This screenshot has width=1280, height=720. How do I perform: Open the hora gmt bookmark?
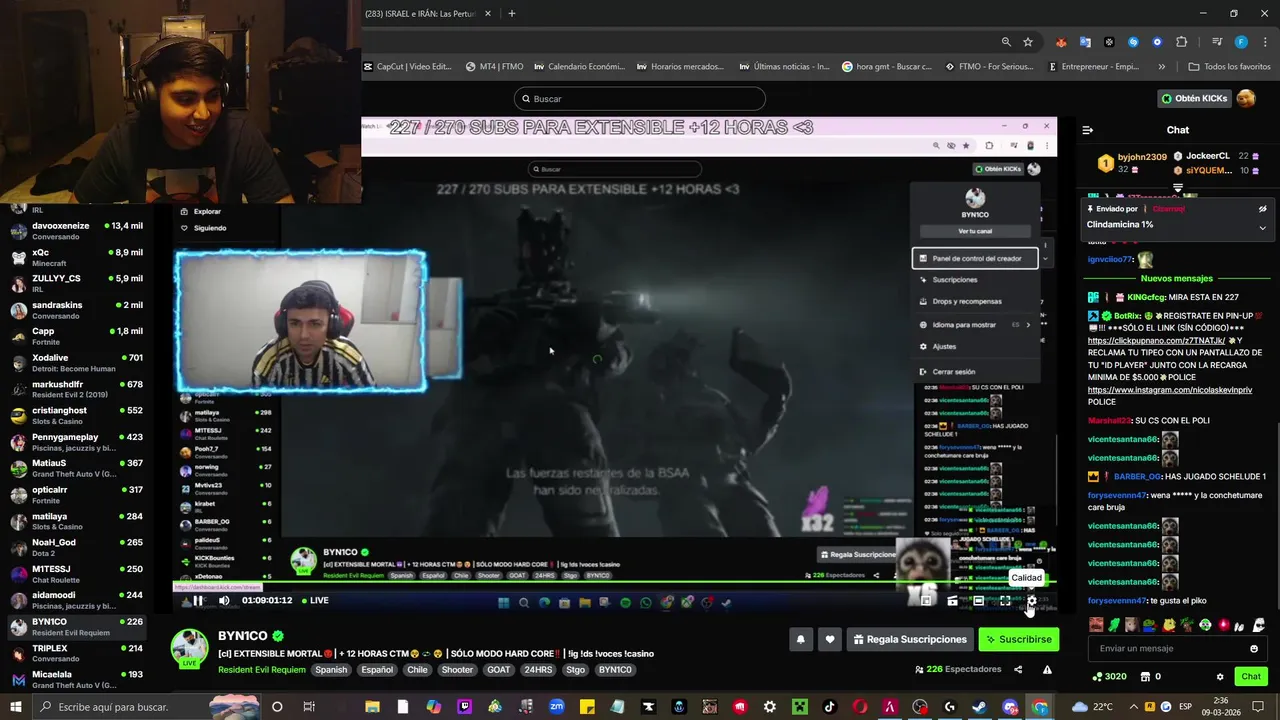tap(887, 67)
